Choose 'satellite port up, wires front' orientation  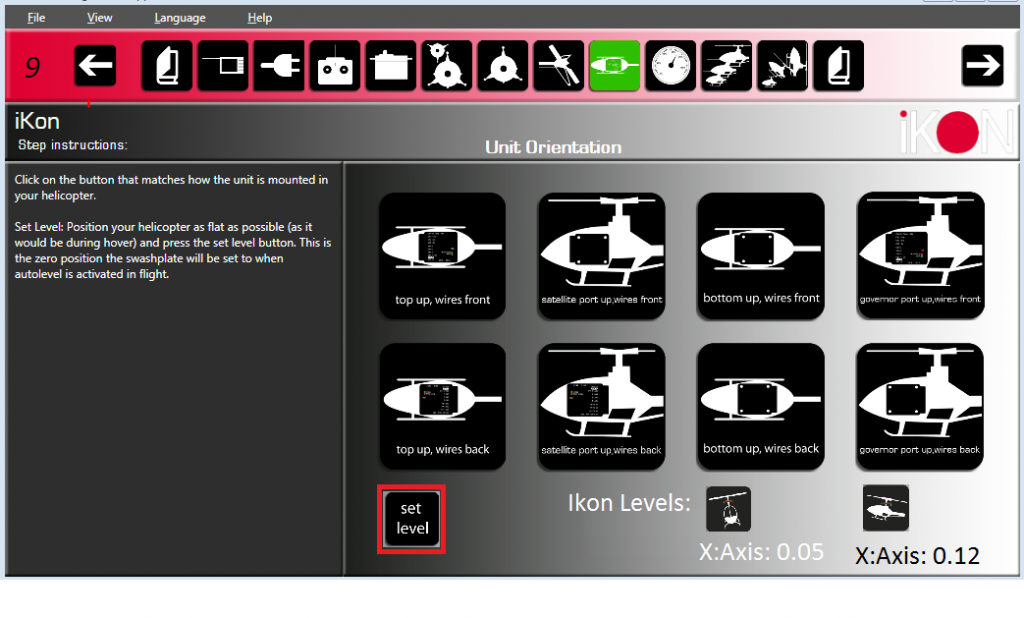point(601,255)
